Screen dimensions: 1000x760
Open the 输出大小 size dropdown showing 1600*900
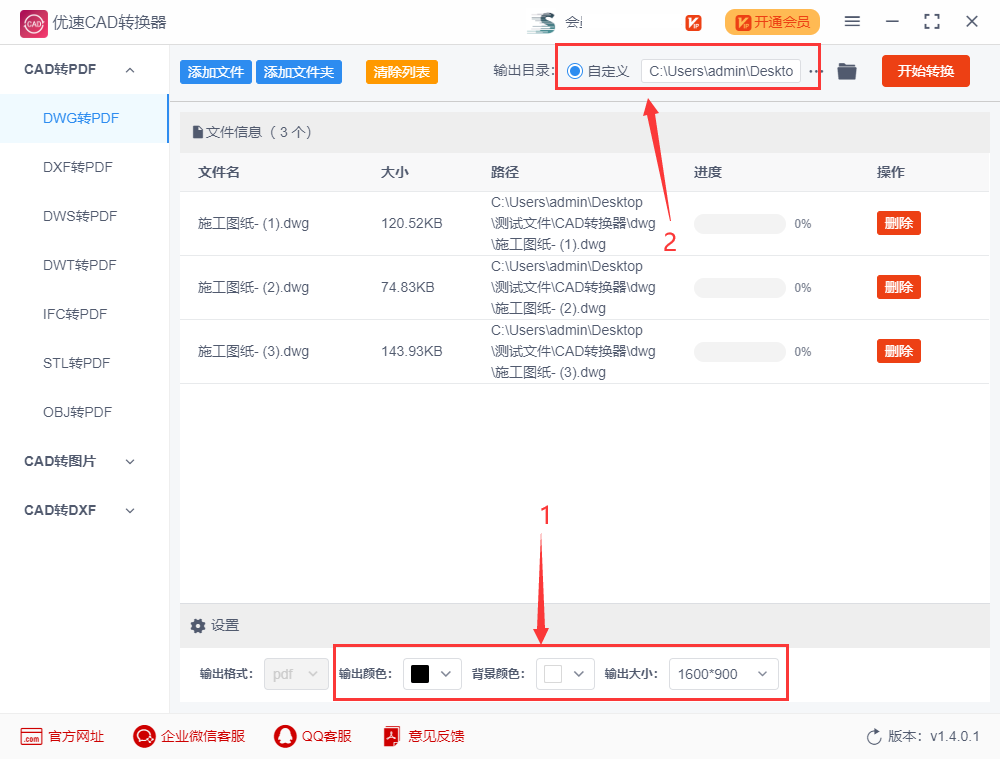(x=724, y=673)
